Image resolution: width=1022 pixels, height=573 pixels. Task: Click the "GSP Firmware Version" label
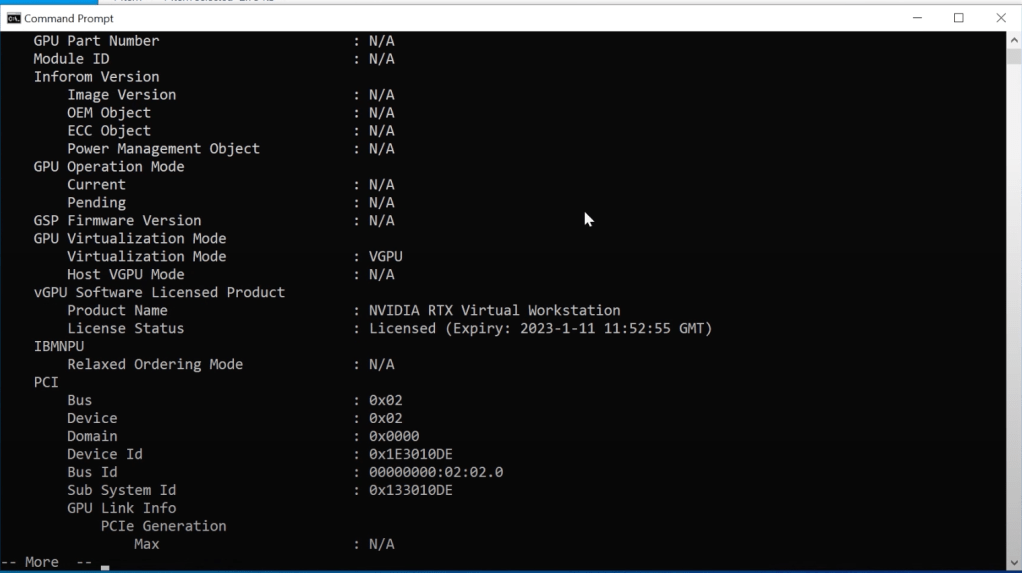(x=117, y=220)
